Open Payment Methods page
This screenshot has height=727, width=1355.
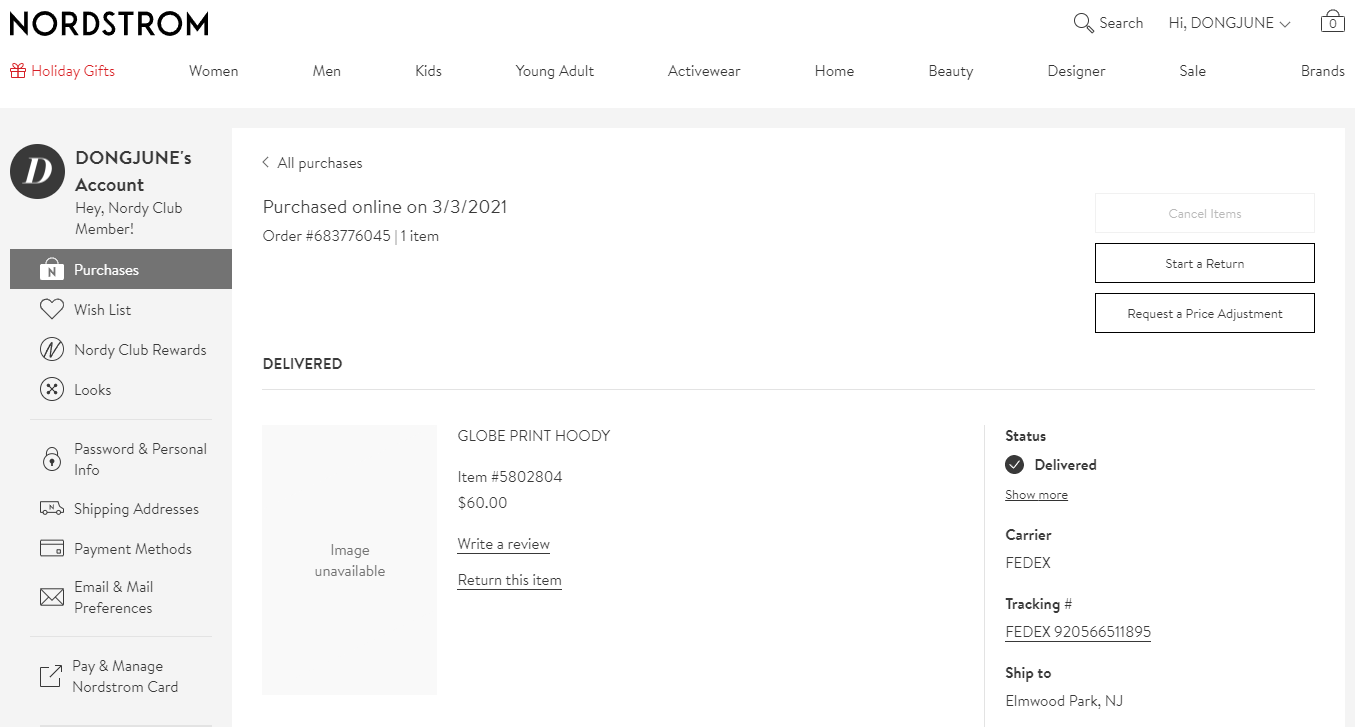coord(133,549)
